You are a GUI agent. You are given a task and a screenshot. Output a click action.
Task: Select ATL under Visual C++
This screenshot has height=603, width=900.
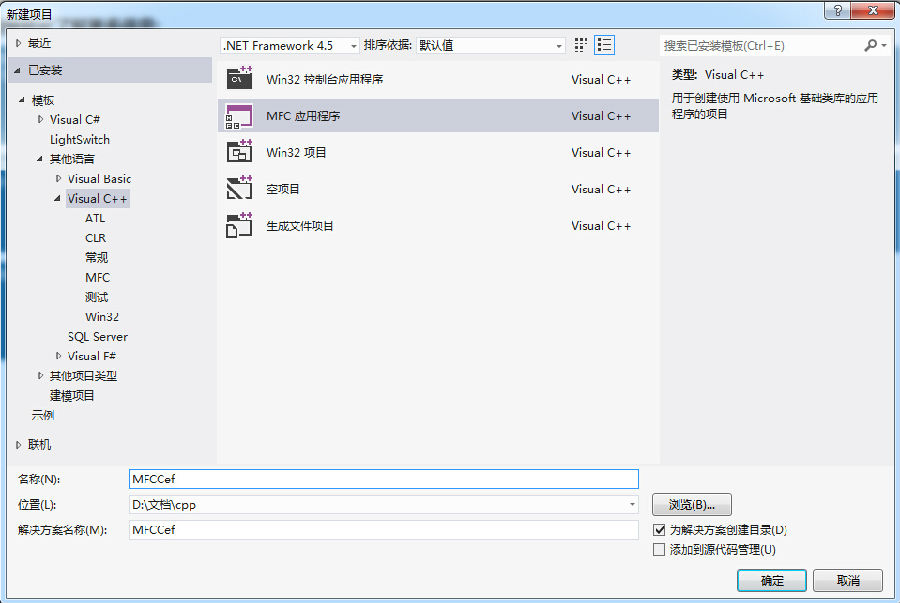tap(95, 218)
